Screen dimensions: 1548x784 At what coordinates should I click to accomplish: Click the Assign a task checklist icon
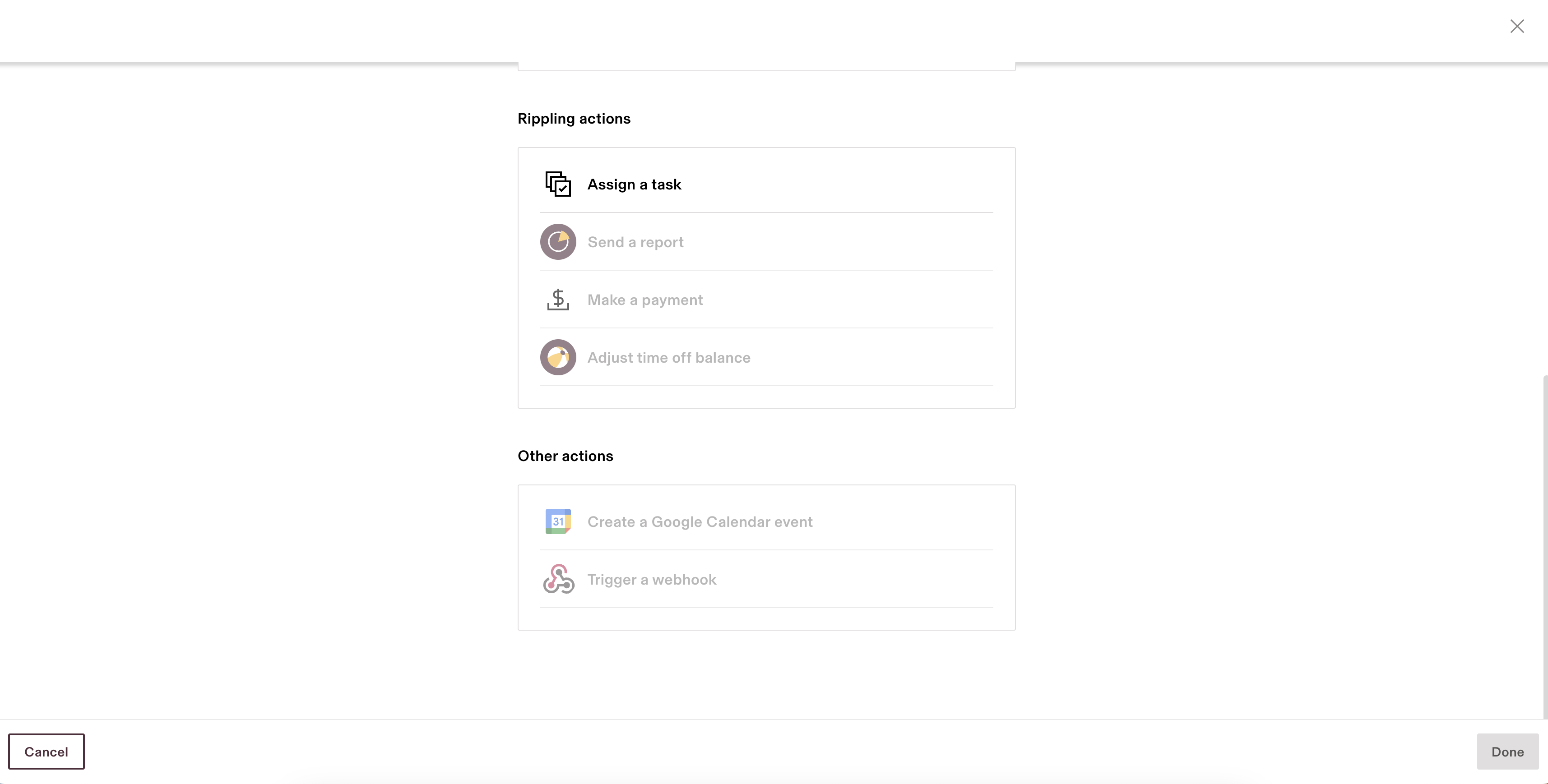coord(558,184)
